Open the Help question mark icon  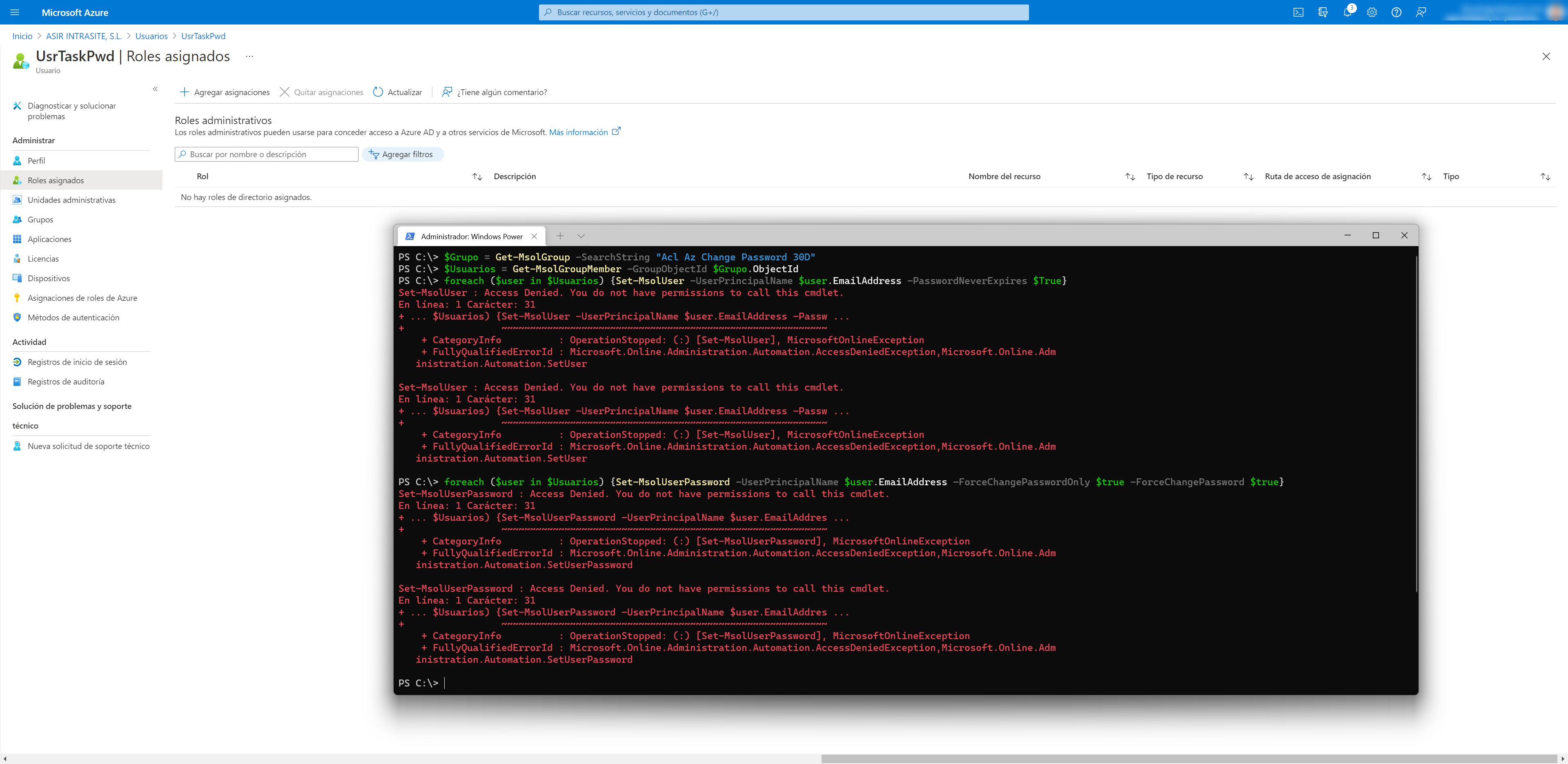pyautogui.click(x=1396, y=12)
